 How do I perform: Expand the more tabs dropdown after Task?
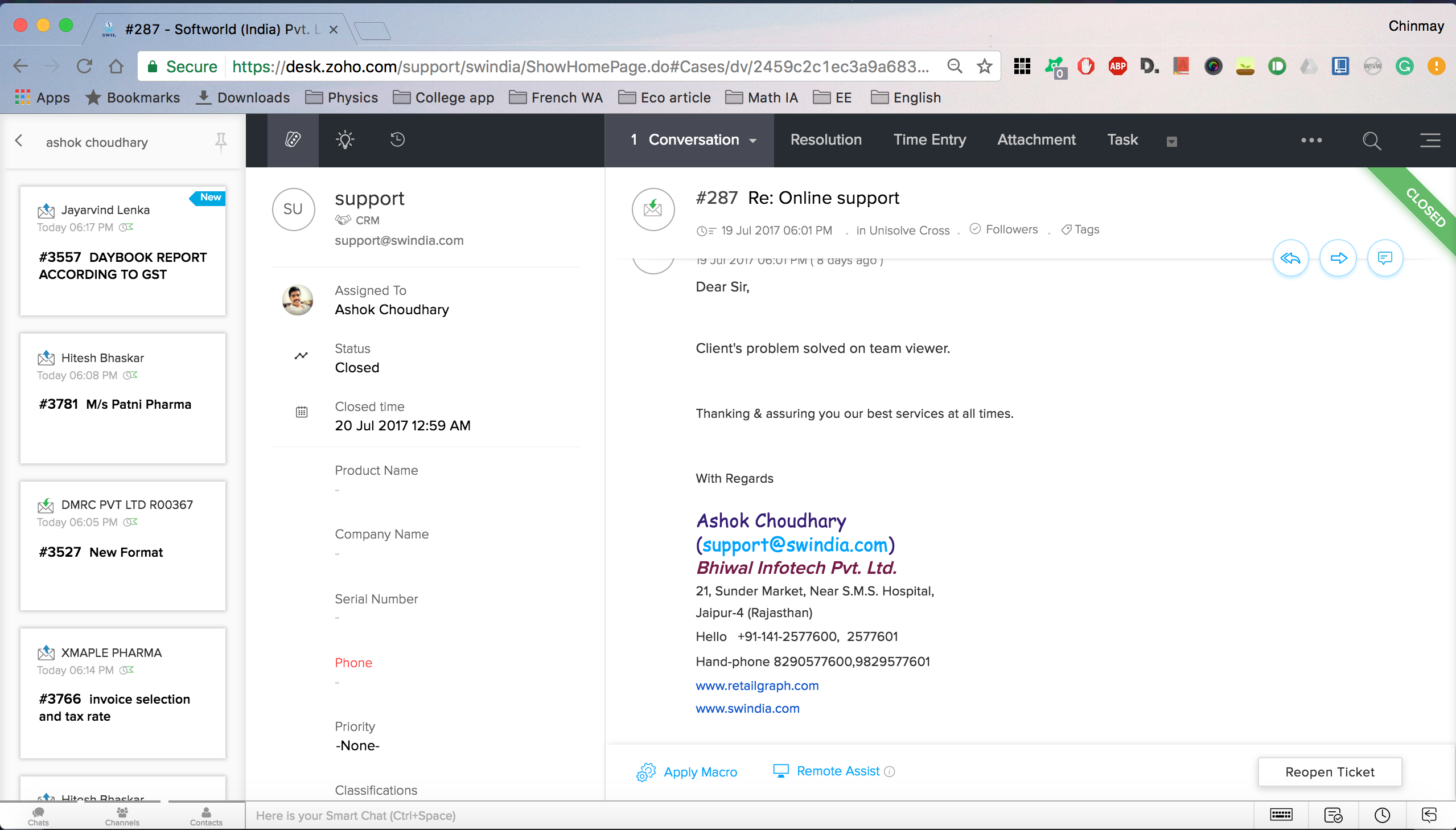[x=1171, y=141]
